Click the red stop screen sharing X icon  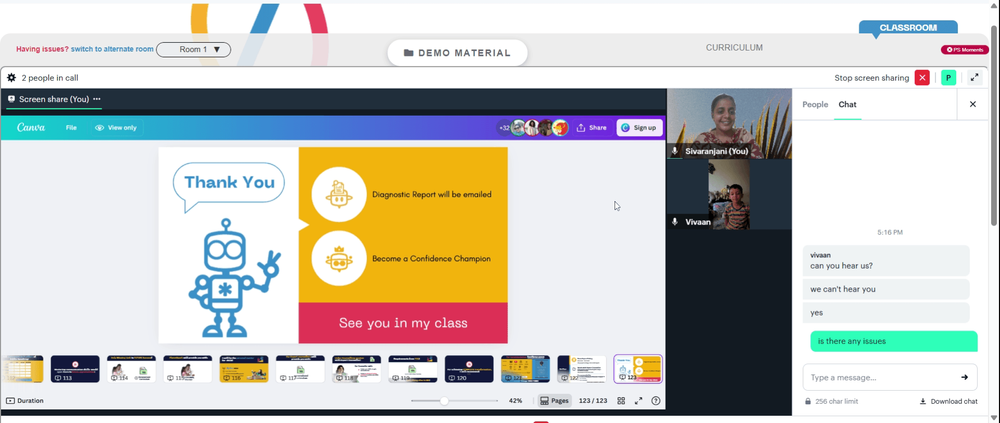pos(922,78)
